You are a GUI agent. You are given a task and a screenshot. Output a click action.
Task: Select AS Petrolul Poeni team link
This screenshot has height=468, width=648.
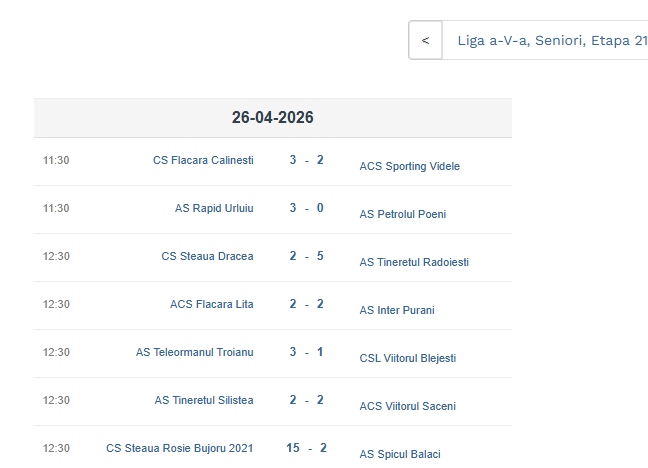tap(402, 214)
